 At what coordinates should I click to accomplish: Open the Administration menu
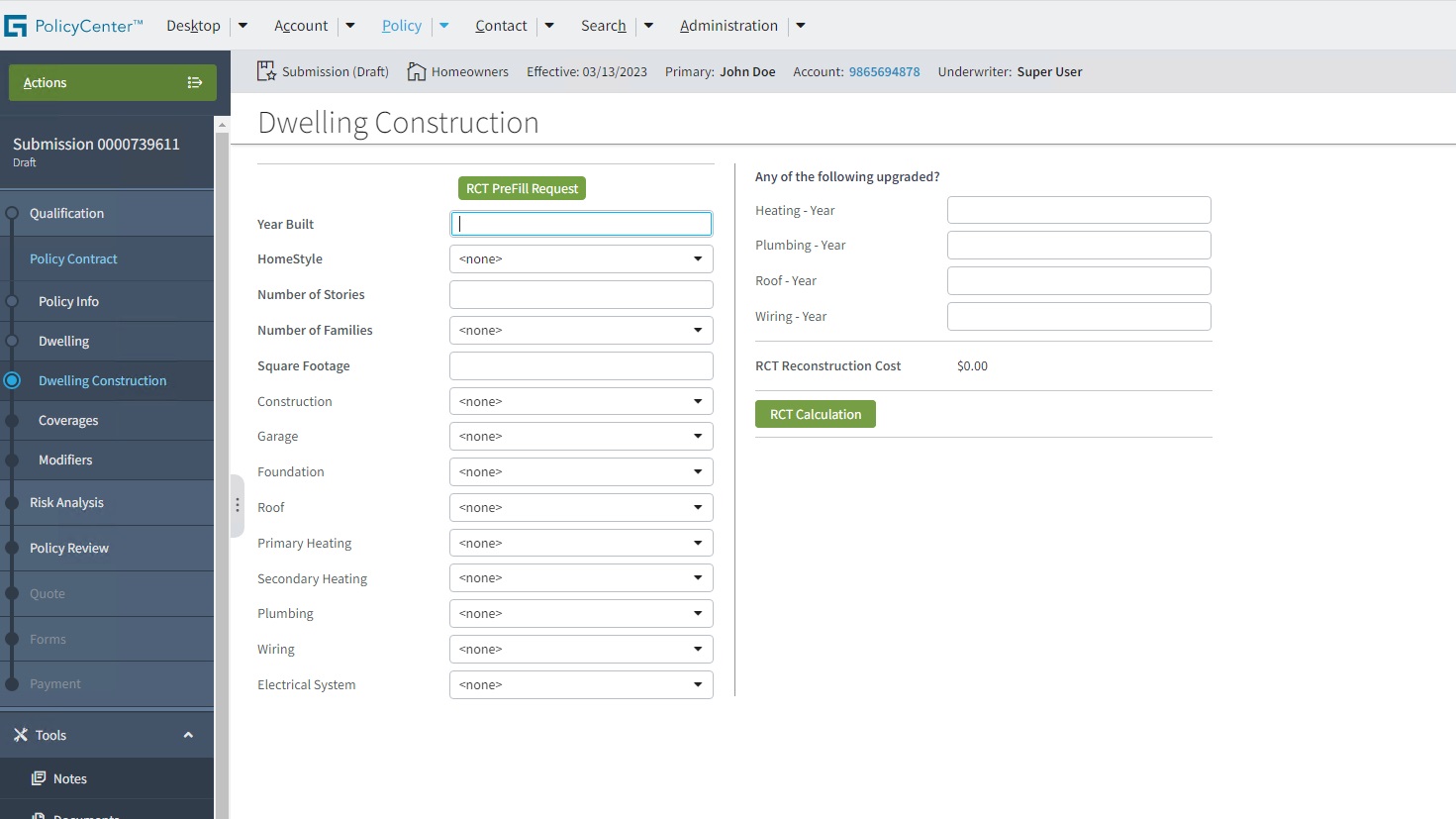coord(728,26)
